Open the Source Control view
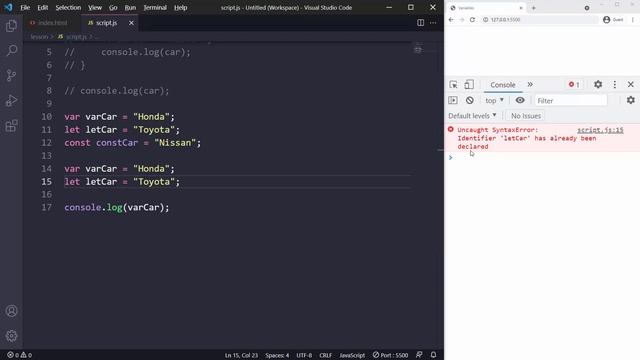Image resolution: width=640 pixels, height=360 pixels. click(x=11, y=76)
